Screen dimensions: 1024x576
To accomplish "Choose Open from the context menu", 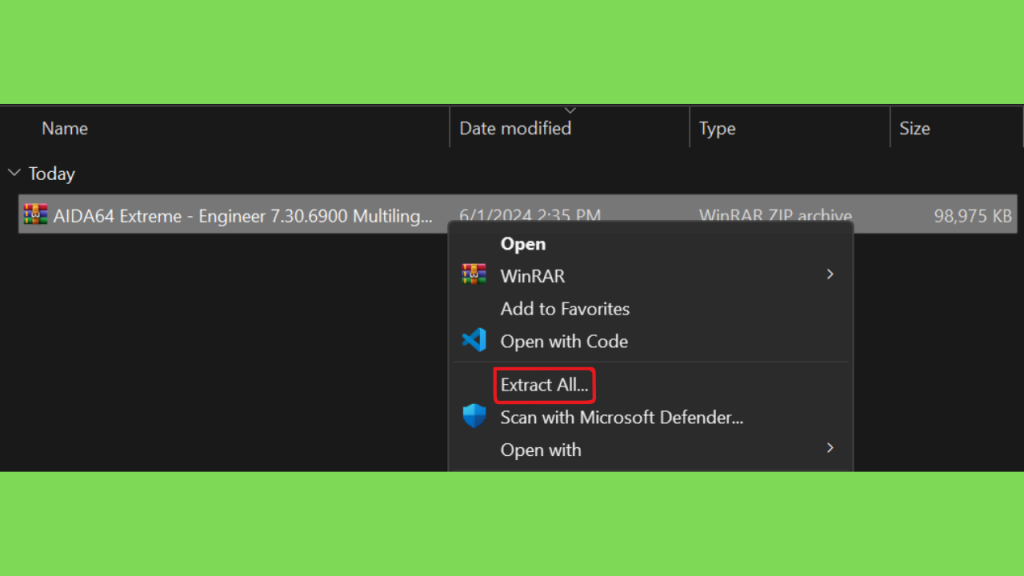I will (523, 244).
